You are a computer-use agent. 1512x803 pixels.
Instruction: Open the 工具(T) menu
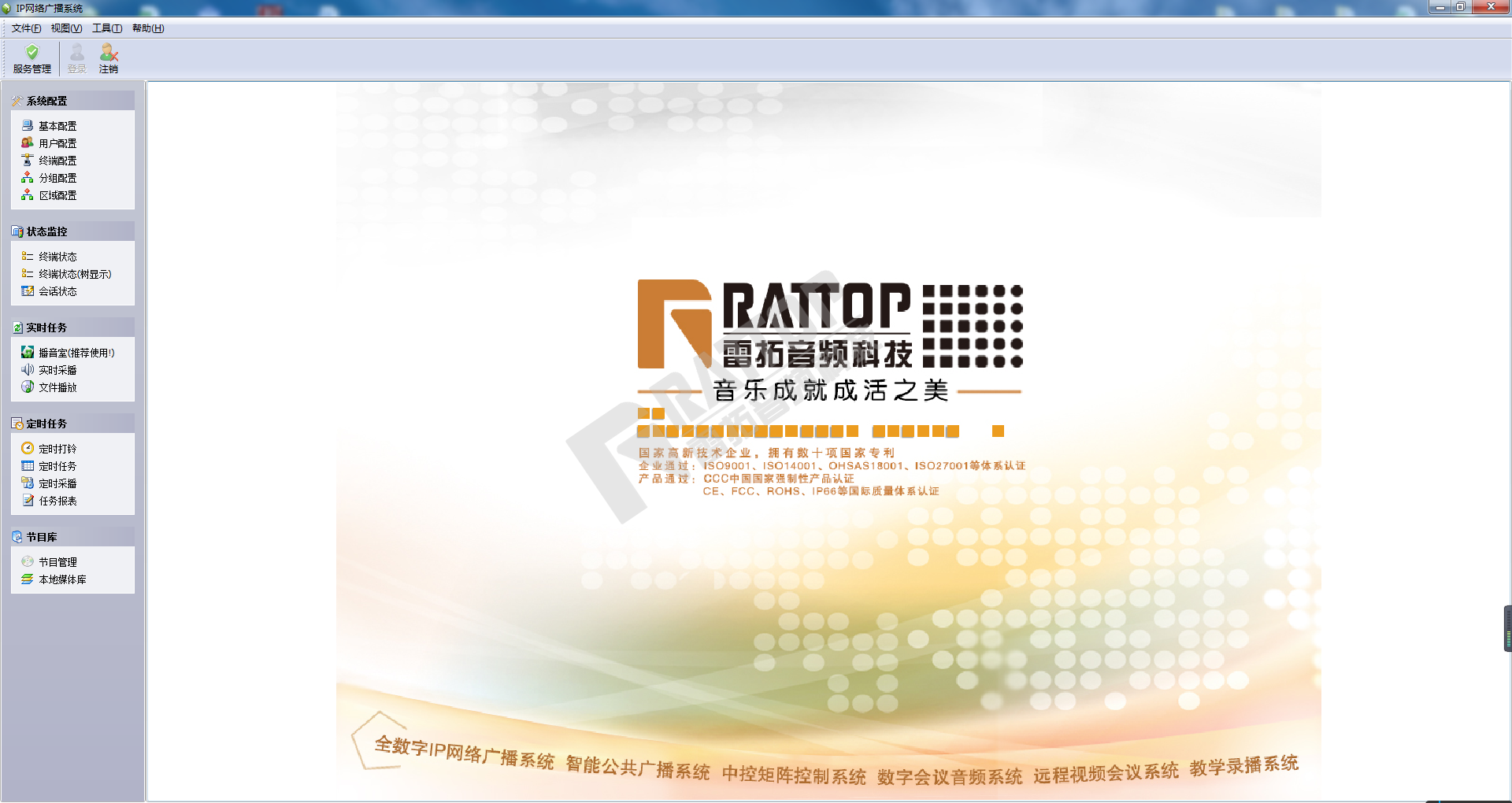107,28
